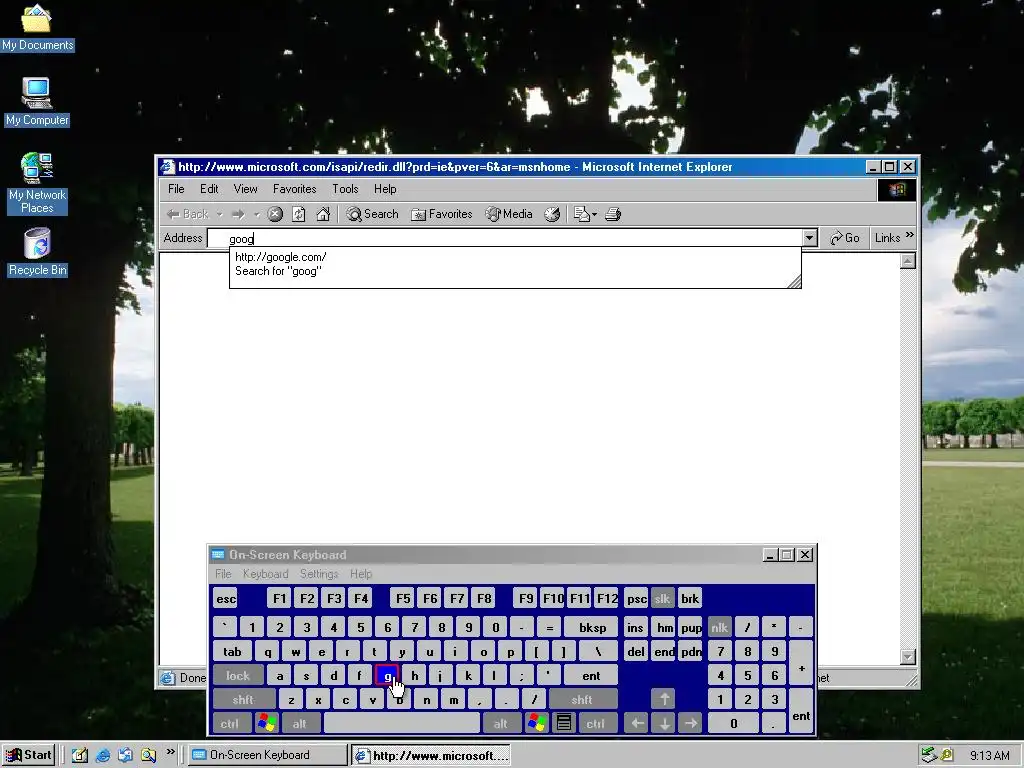Toggle the right shft key on keyboard

point(582,700)
